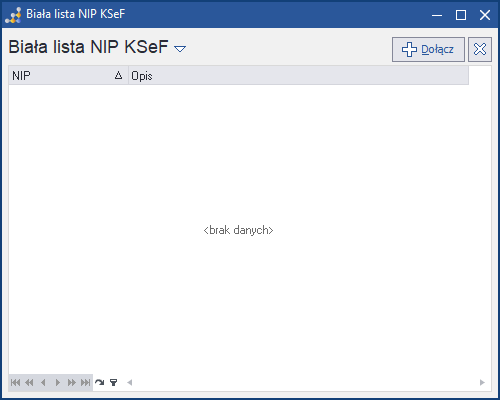500x400 pixels.
Task: Sort the list by the NIP column header
Action: pos(68,76)
